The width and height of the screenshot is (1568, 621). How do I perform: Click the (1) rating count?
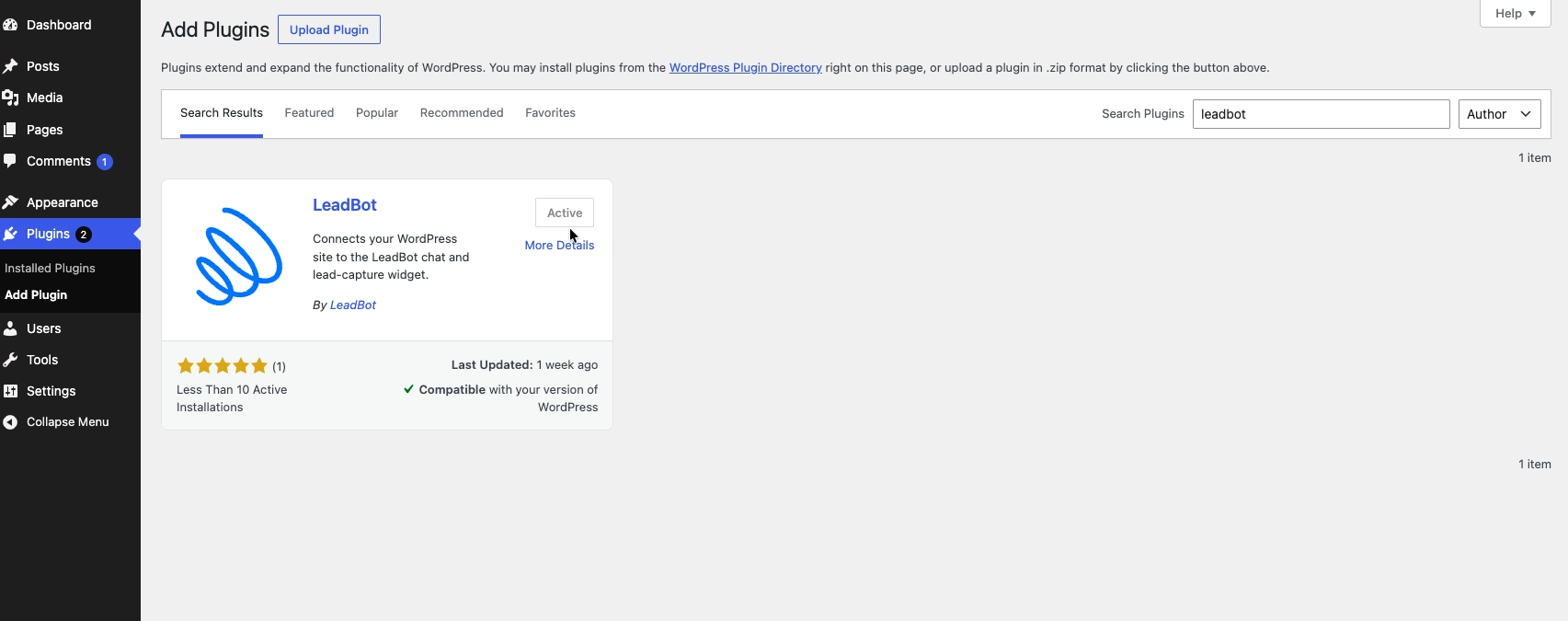tap(279, 366)
